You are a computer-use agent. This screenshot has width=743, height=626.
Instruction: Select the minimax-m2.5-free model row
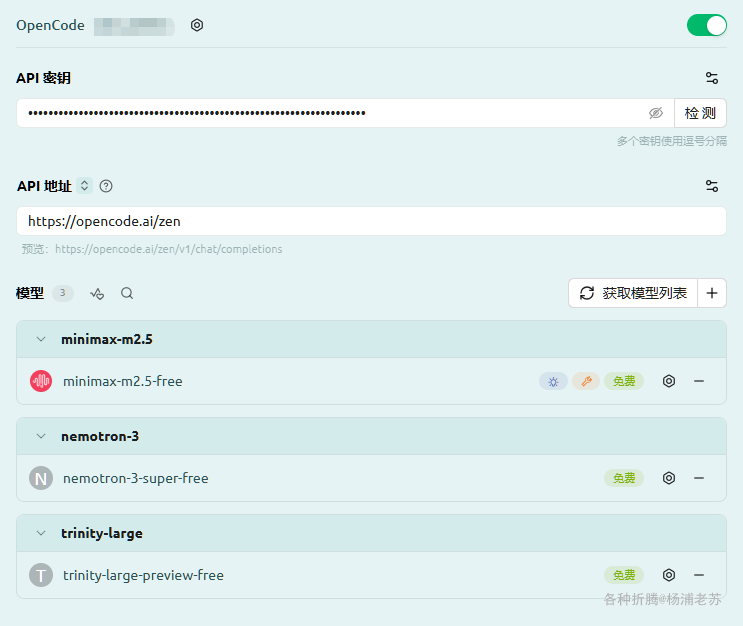pos(372,381)
